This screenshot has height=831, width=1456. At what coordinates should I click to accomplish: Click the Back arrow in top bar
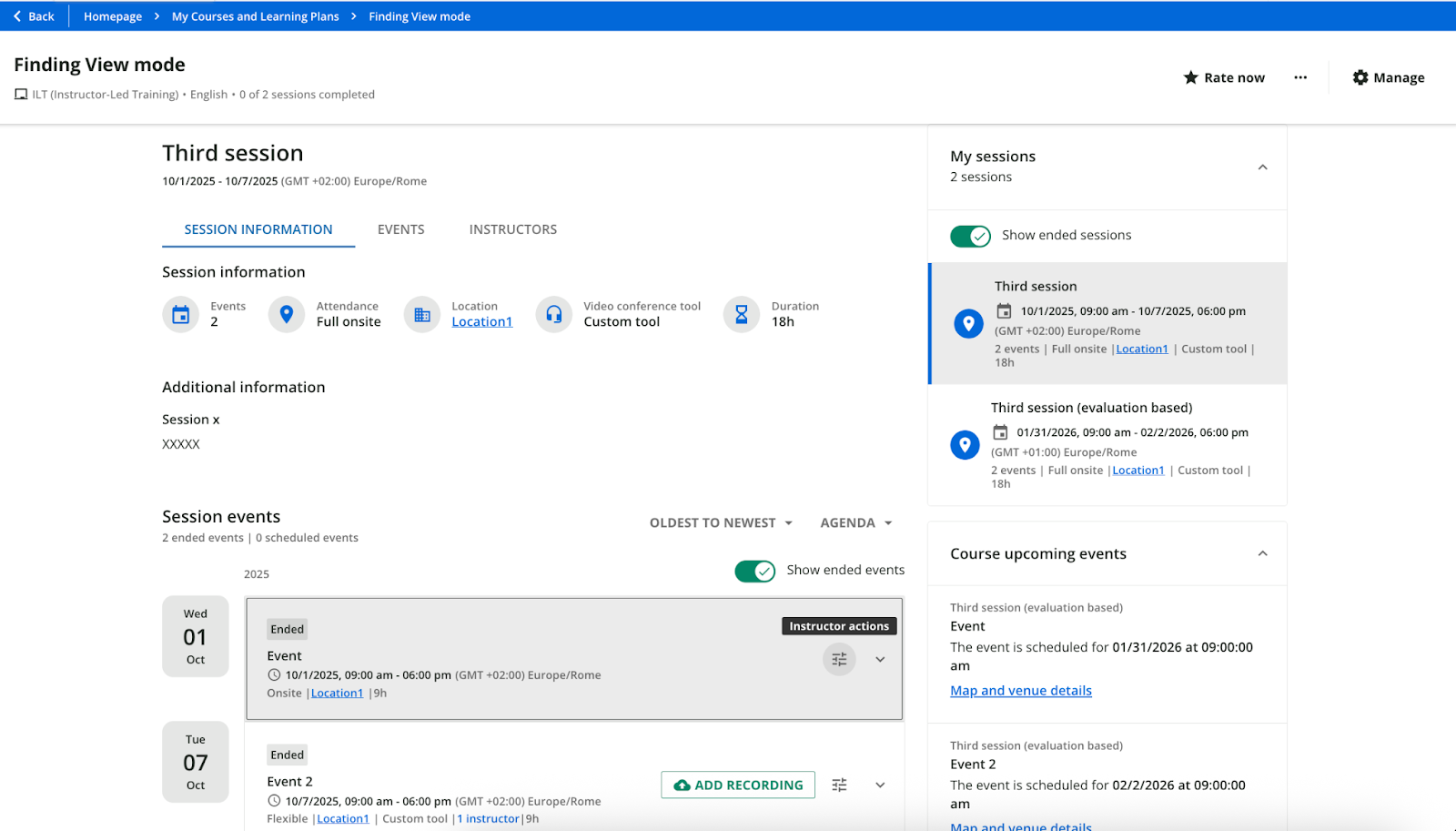pos(17,16)
